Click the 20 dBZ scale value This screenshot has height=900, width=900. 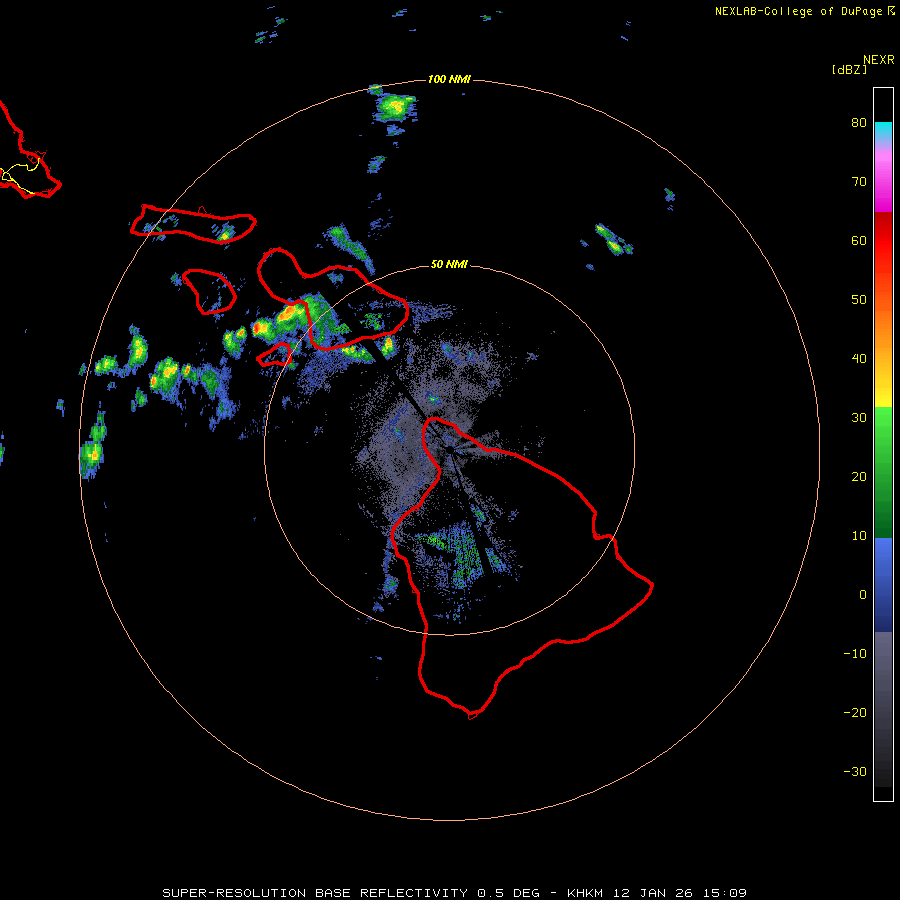pos(859,477)
